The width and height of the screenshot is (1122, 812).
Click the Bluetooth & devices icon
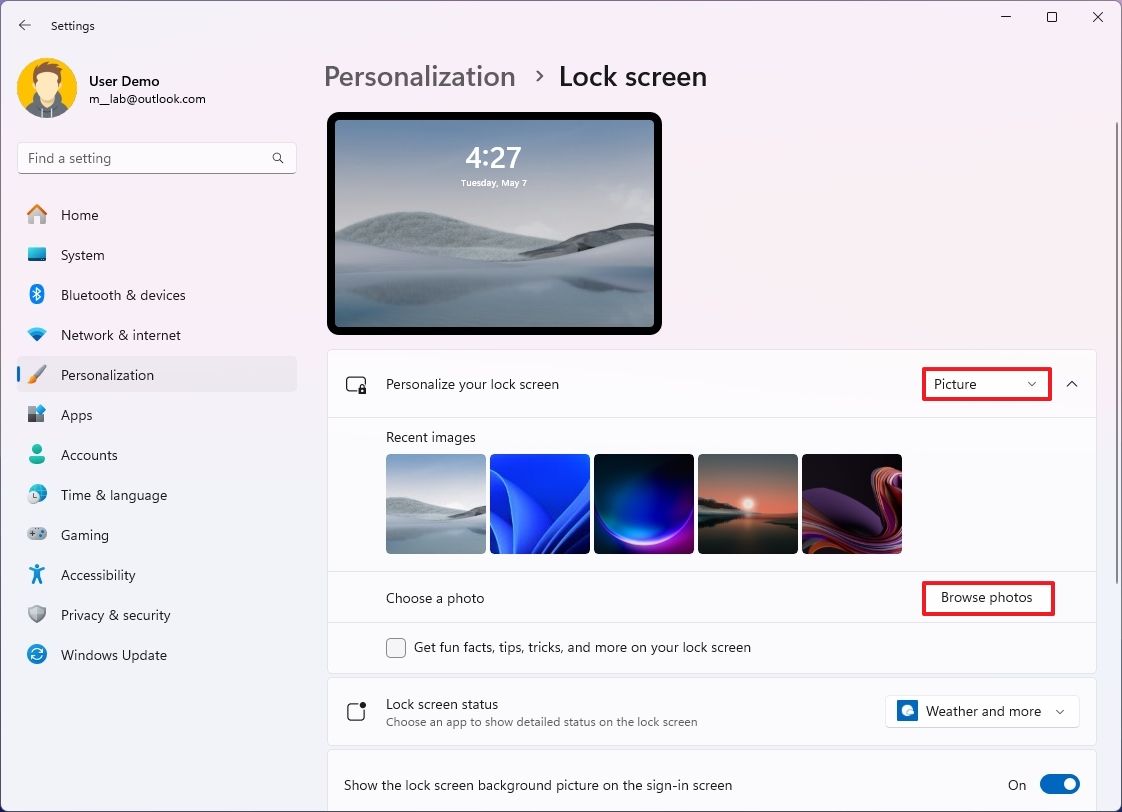click(40, 295)
